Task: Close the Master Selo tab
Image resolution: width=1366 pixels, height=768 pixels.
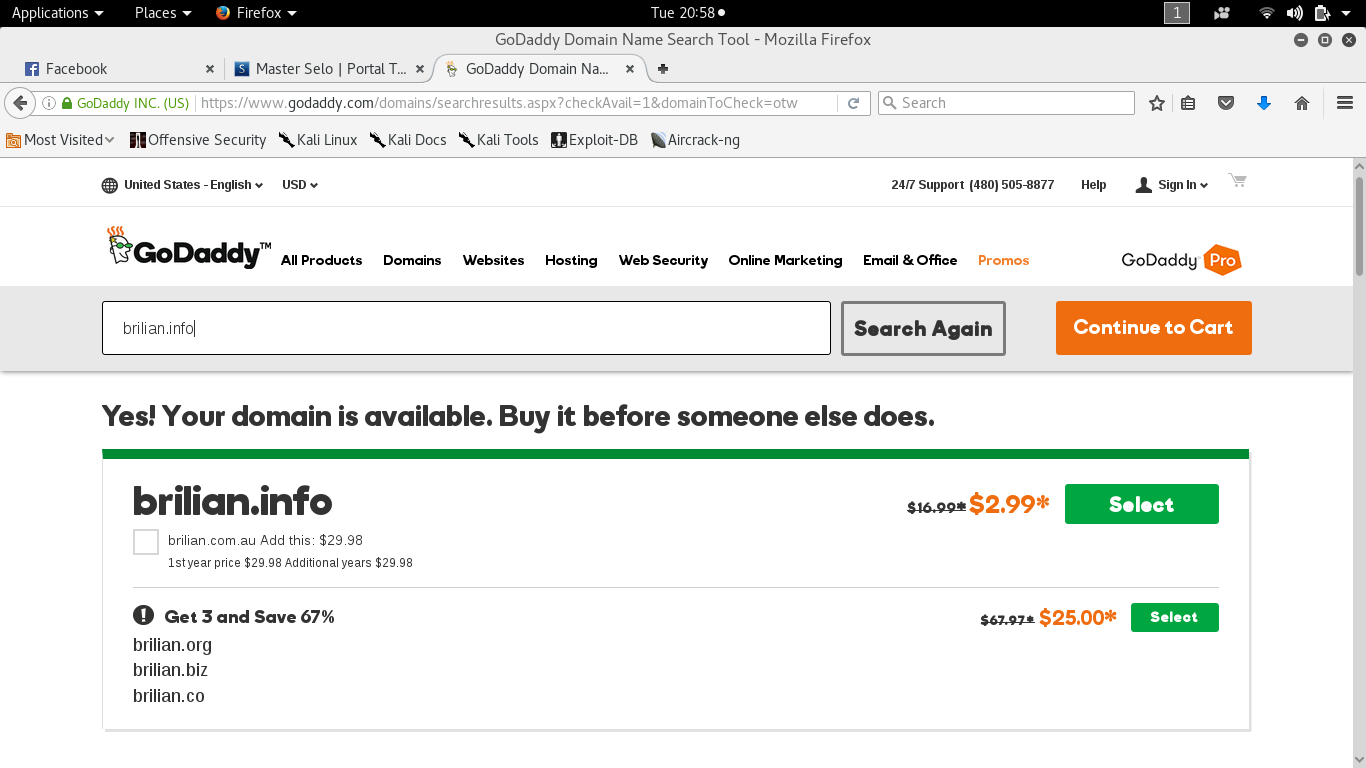Action: click(420, 69)
